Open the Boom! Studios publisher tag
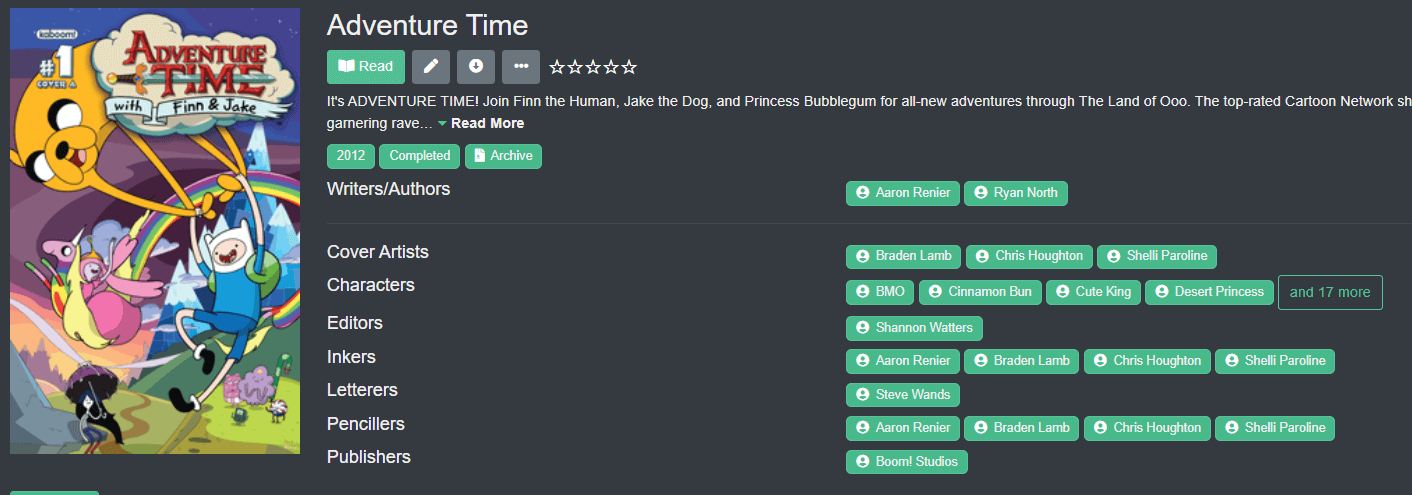Screen dimensions: 1412x495 click(907, 461)
